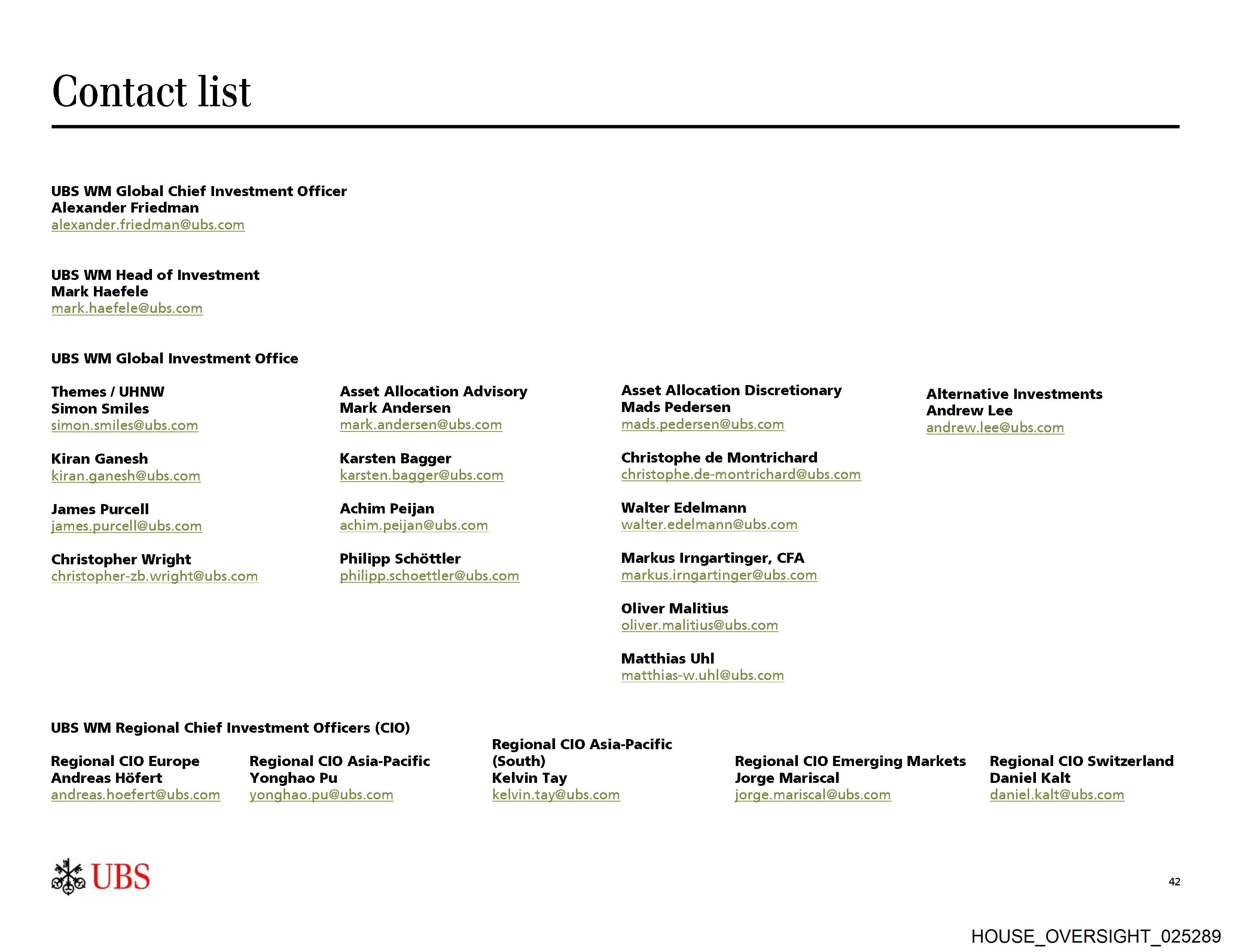The height and width of the screenshot is (952, 1235).
Task: Open alexander.friedman@ubs.com email link
Action: coord(147,225)
